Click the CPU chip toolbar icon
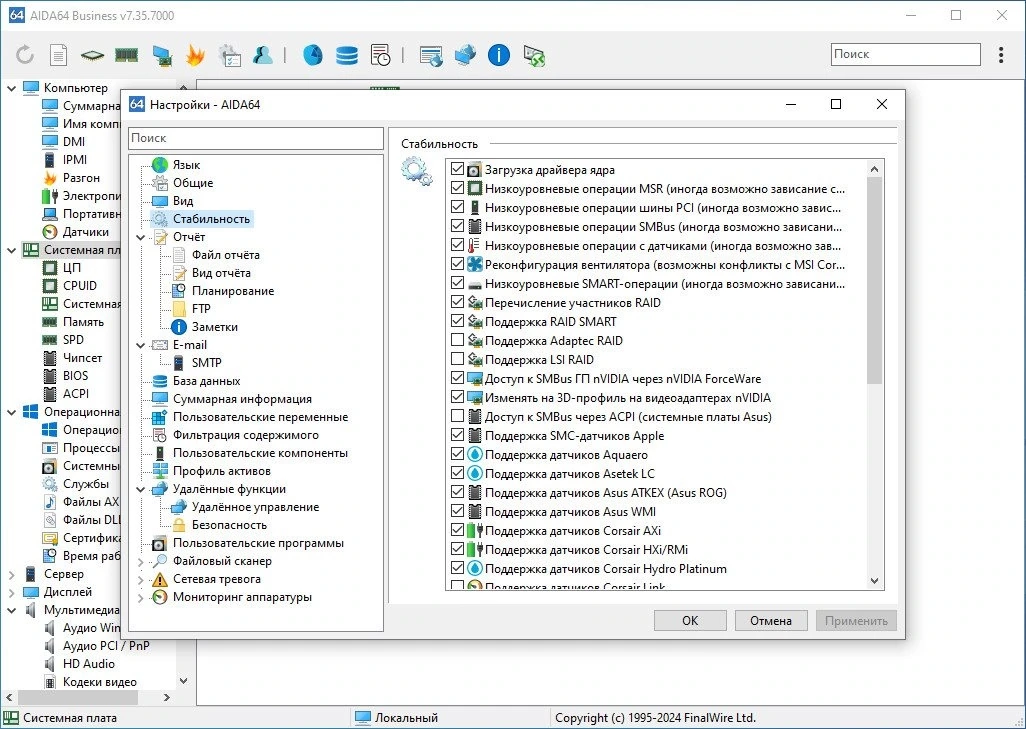 92,55
